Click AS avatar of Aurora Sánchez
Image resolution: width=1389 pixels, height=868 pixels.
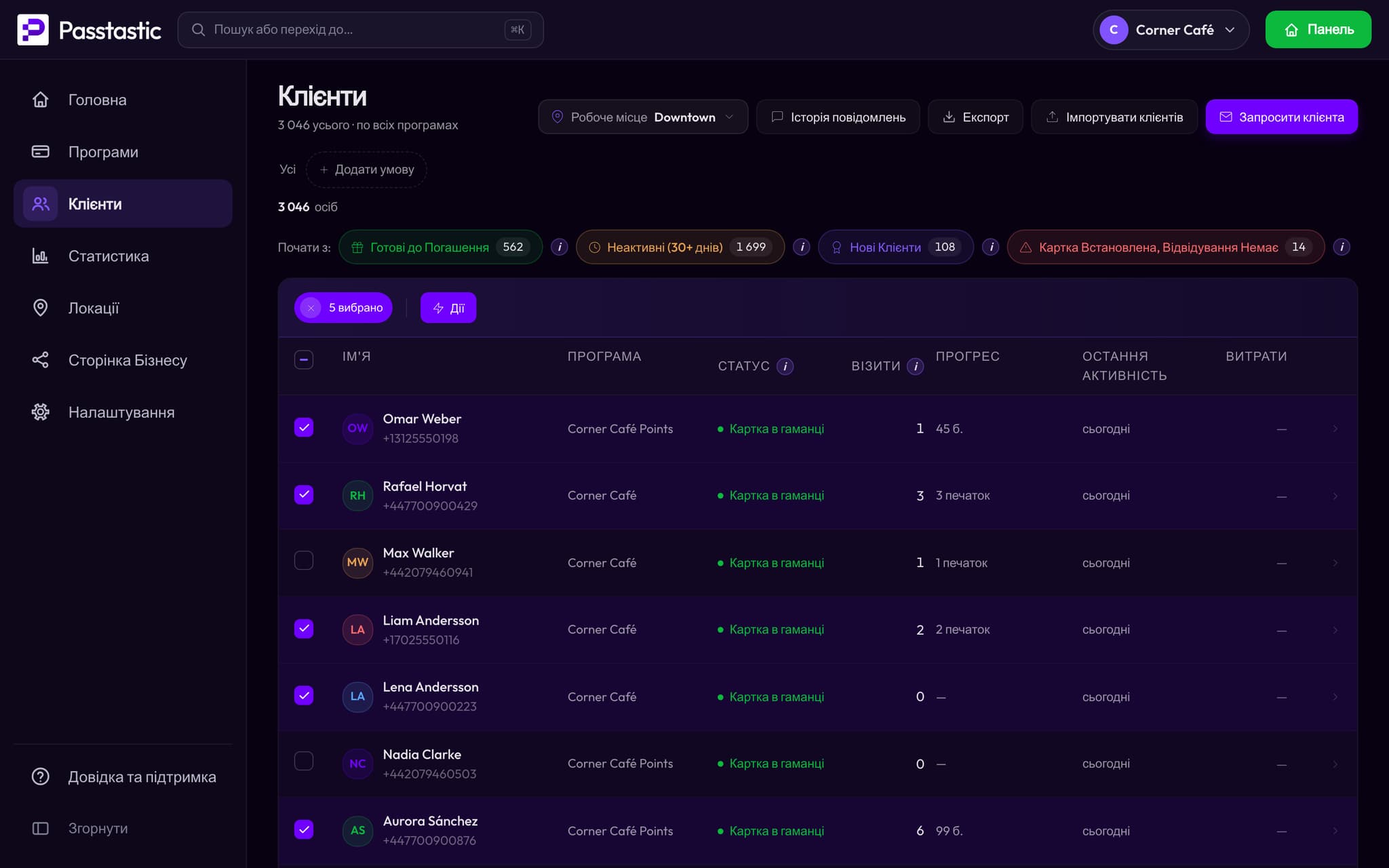[357, 831]
